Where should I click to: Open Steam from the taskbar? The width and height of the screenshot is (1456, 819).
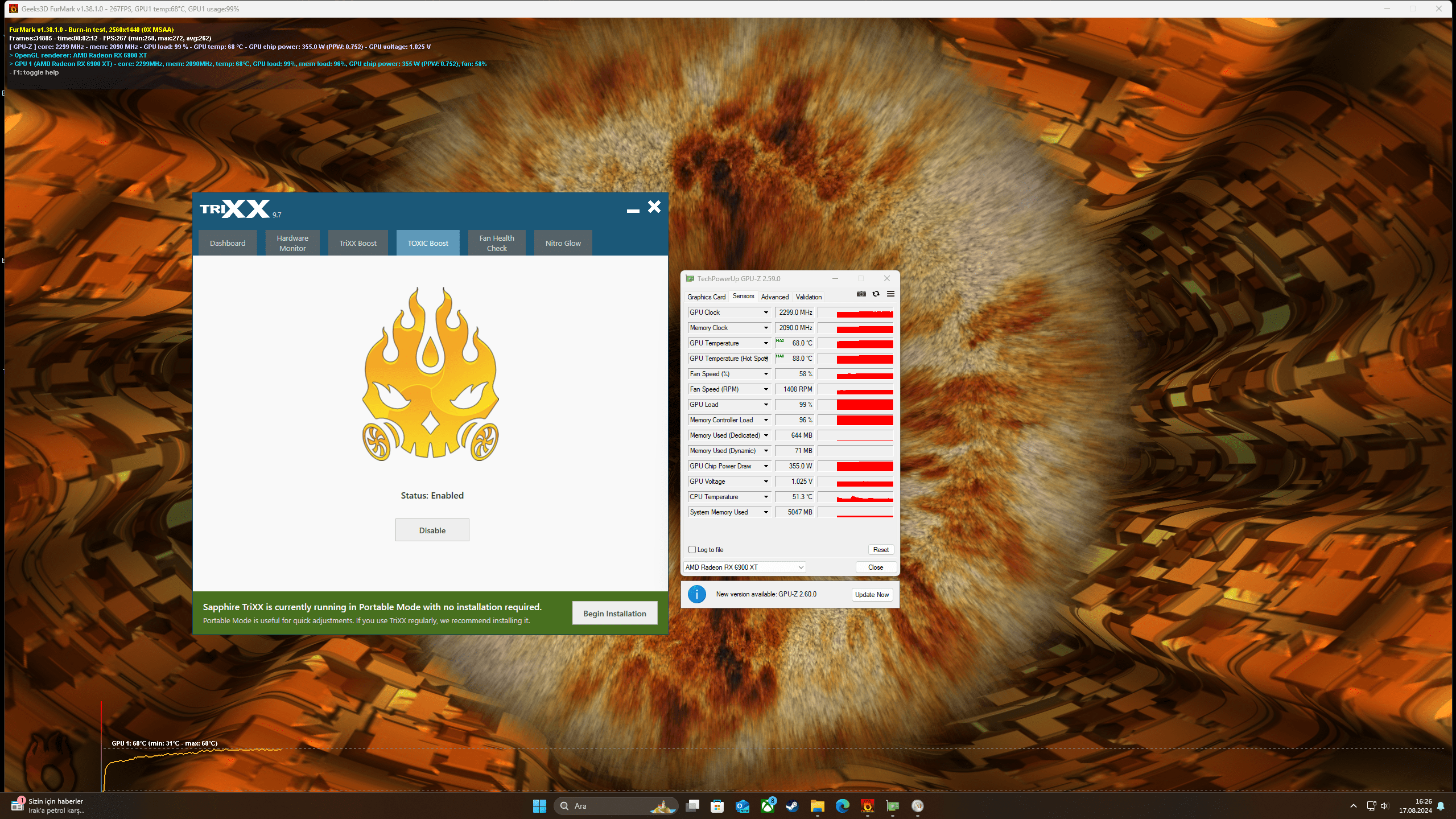coord(792,806)
